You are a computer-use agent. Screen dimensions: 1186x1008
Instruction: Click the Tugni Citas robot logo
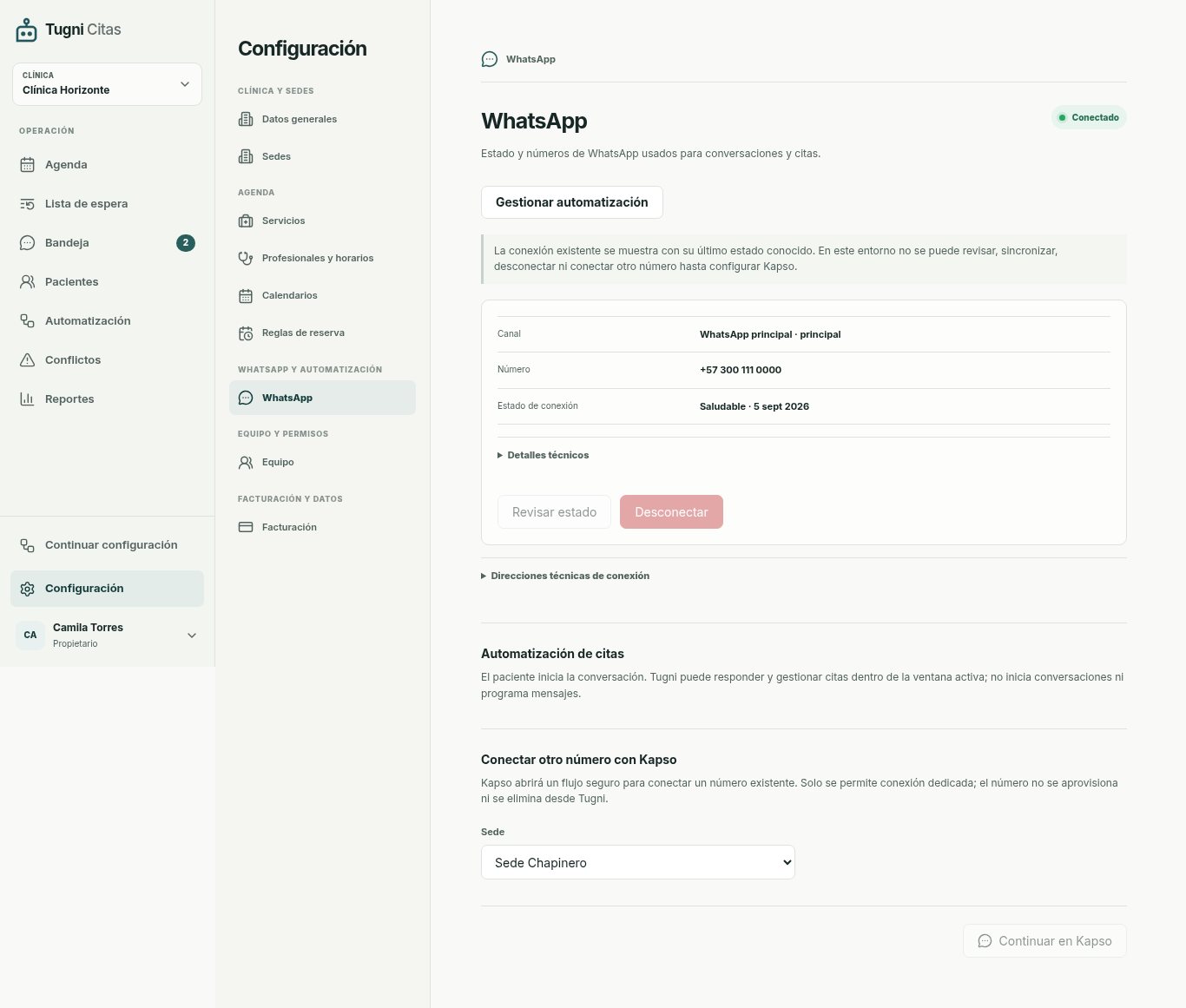pyautogui.click(x=27, y=30)
